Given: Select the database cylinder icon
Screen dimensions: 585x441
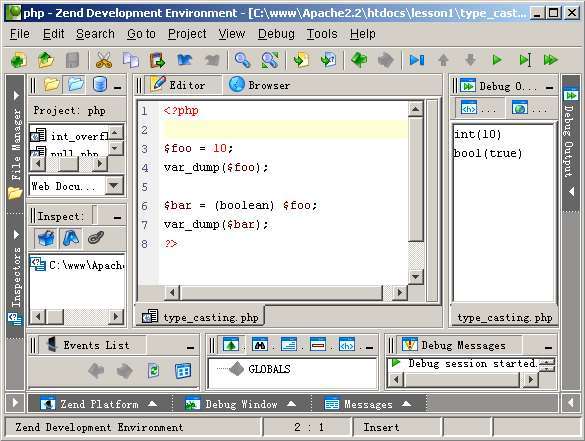Looking at the screenshot, I should click(99, 84).
